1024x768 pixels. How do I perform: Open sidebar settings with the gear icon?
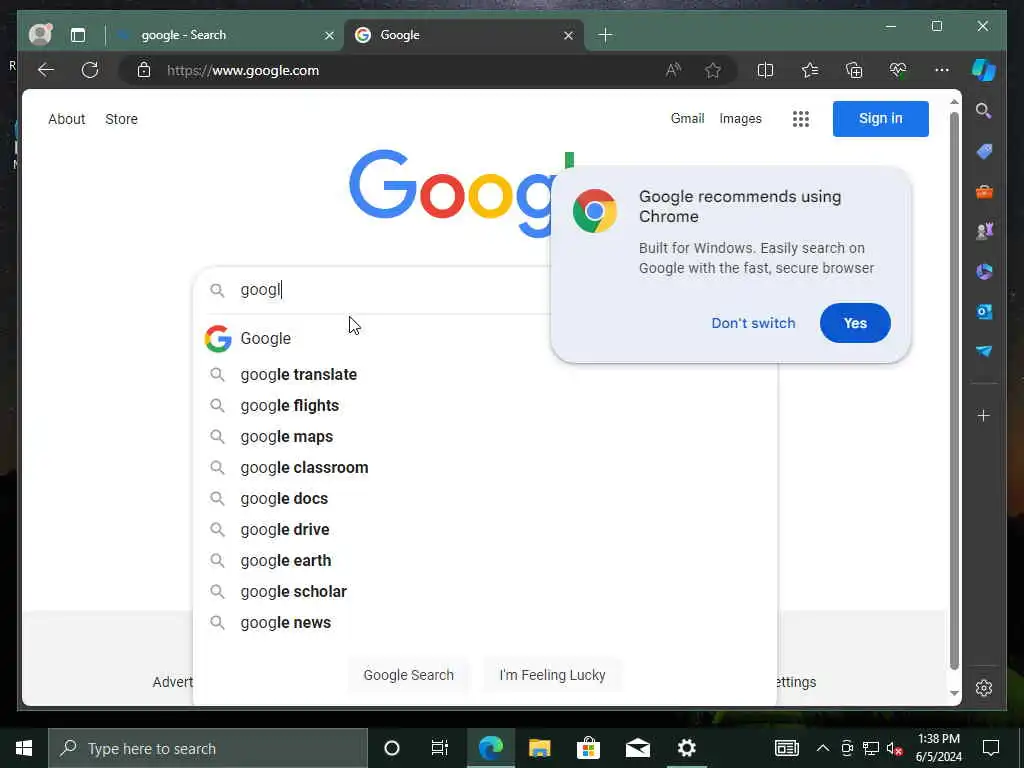click(984, 688)
